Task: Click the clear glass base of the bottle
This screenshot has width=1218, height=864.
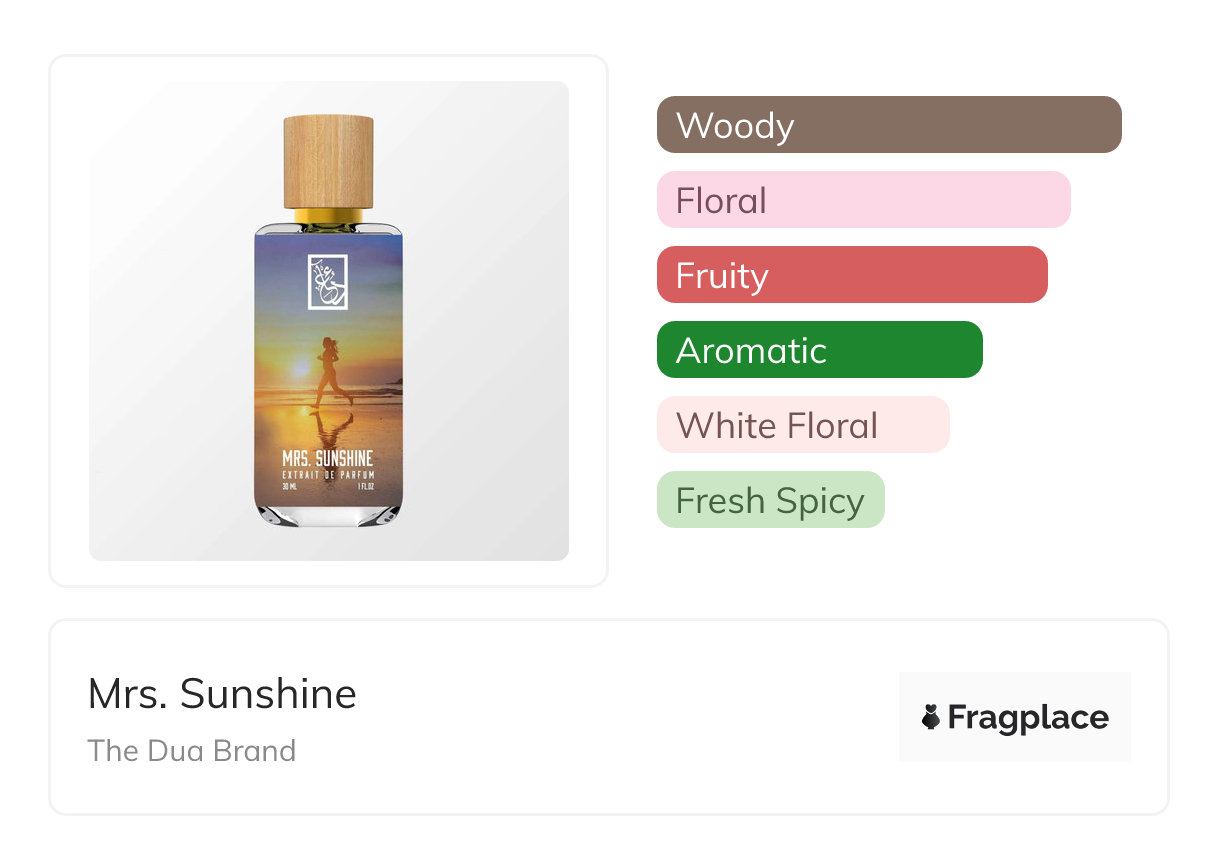Action: click(328, 514)
